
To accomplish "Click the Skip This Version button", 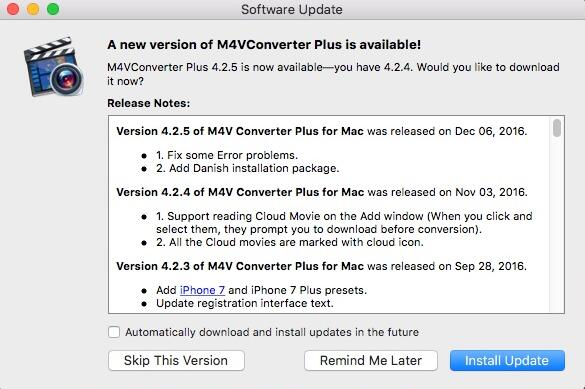I will [176, 360].
